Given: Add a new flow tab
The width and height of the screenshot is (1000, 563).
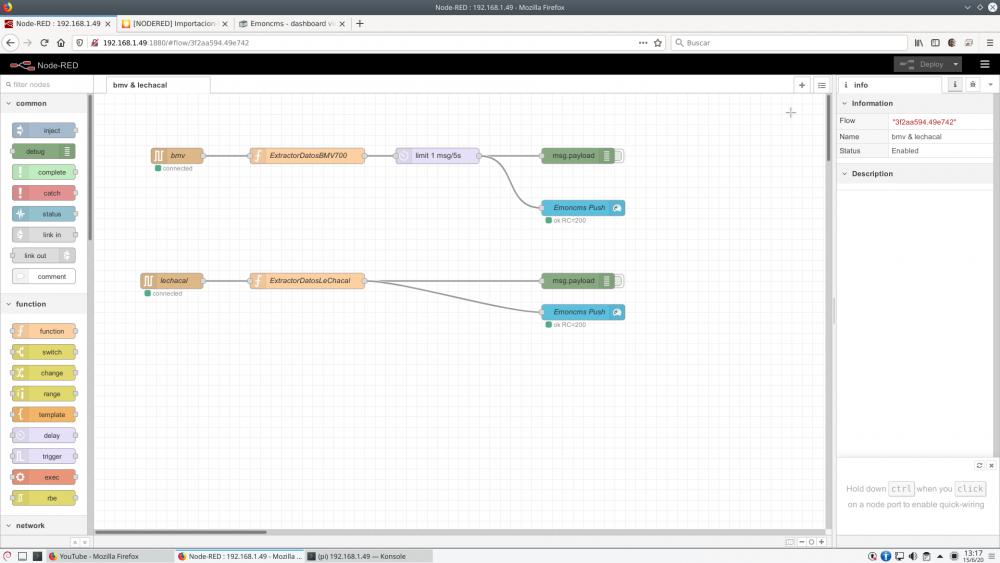Looking at the screenshot, I should (802, 85).
